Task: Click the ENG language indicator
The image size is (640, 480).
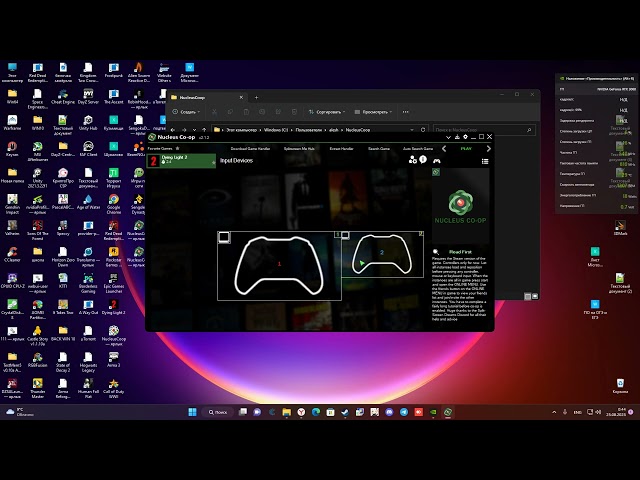Action: tap(578, 412)
